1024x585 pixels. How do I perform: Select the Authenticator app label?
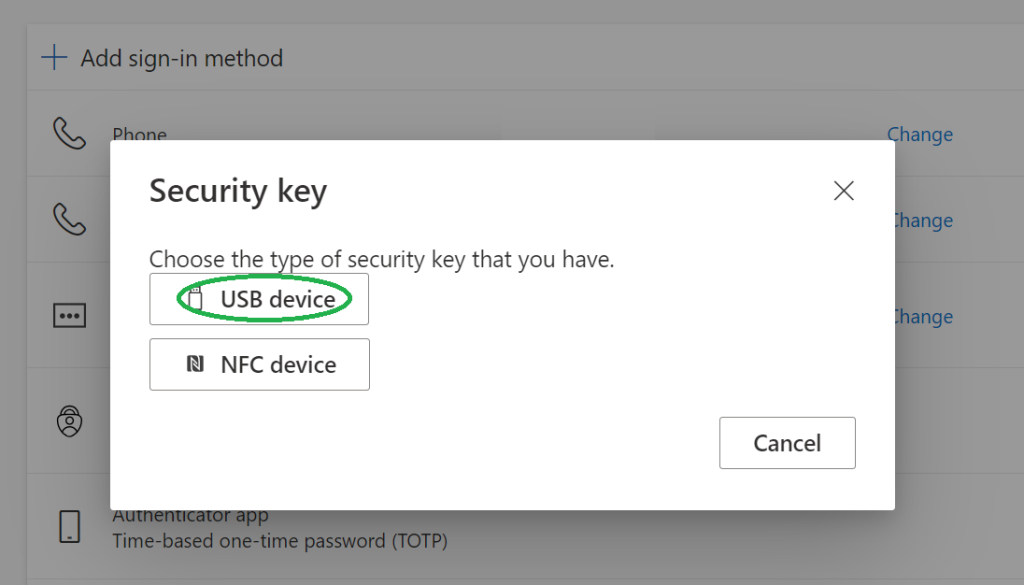190,517
